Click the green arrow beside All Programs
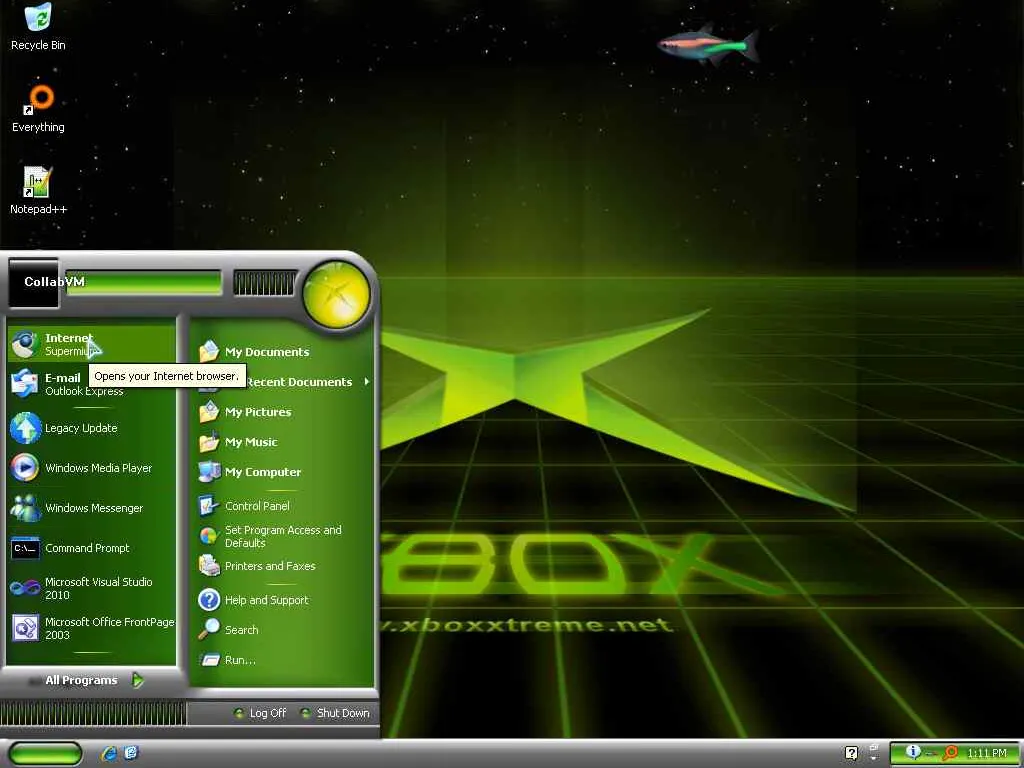This screenshot has width=1024, height=768. pos(138,680)
